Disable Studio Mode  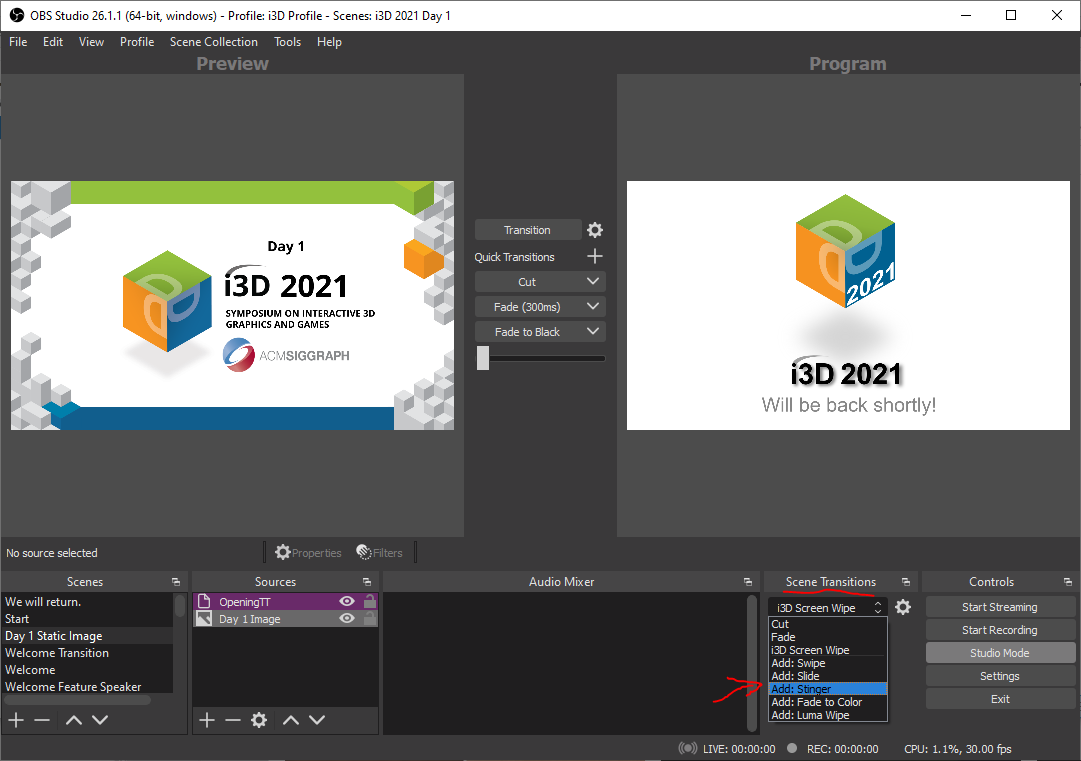coord(1000,652)
